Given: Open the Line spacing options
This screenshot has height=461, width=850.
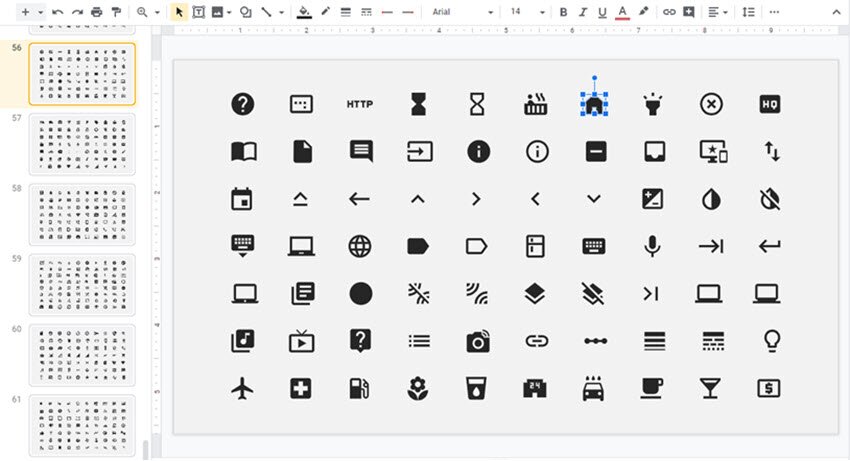Looking at the screenshot, I should click(x=749, y=12).
